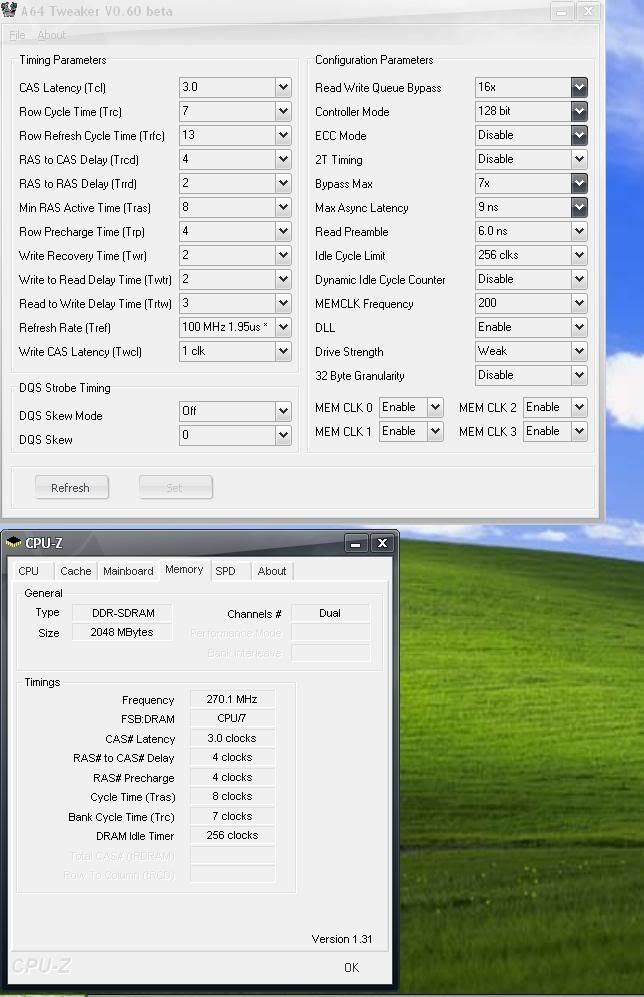Click the CPU/7 FSB:DRAM value

click(232, 718)
